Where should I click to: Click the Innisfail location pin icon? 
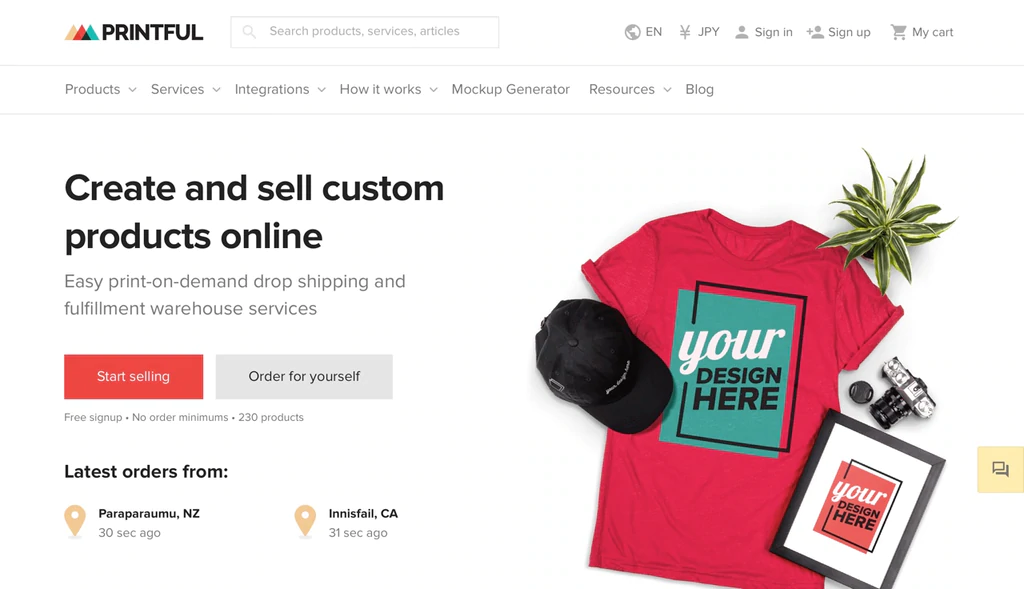[x=305, y=521]
